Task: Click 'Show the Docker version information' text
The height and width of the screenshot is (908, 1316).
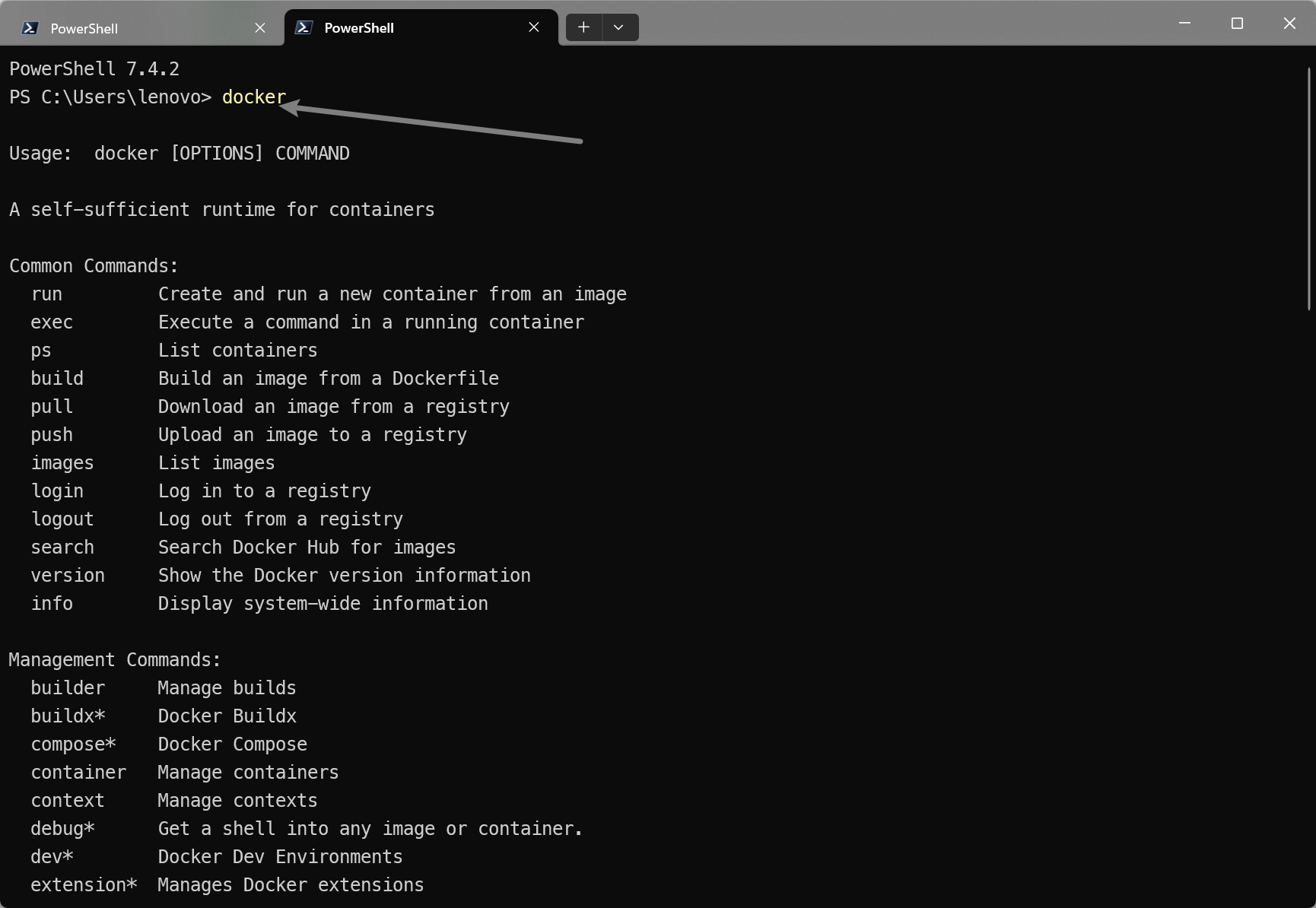Action: pyautogui.click(x=345, y=576)
